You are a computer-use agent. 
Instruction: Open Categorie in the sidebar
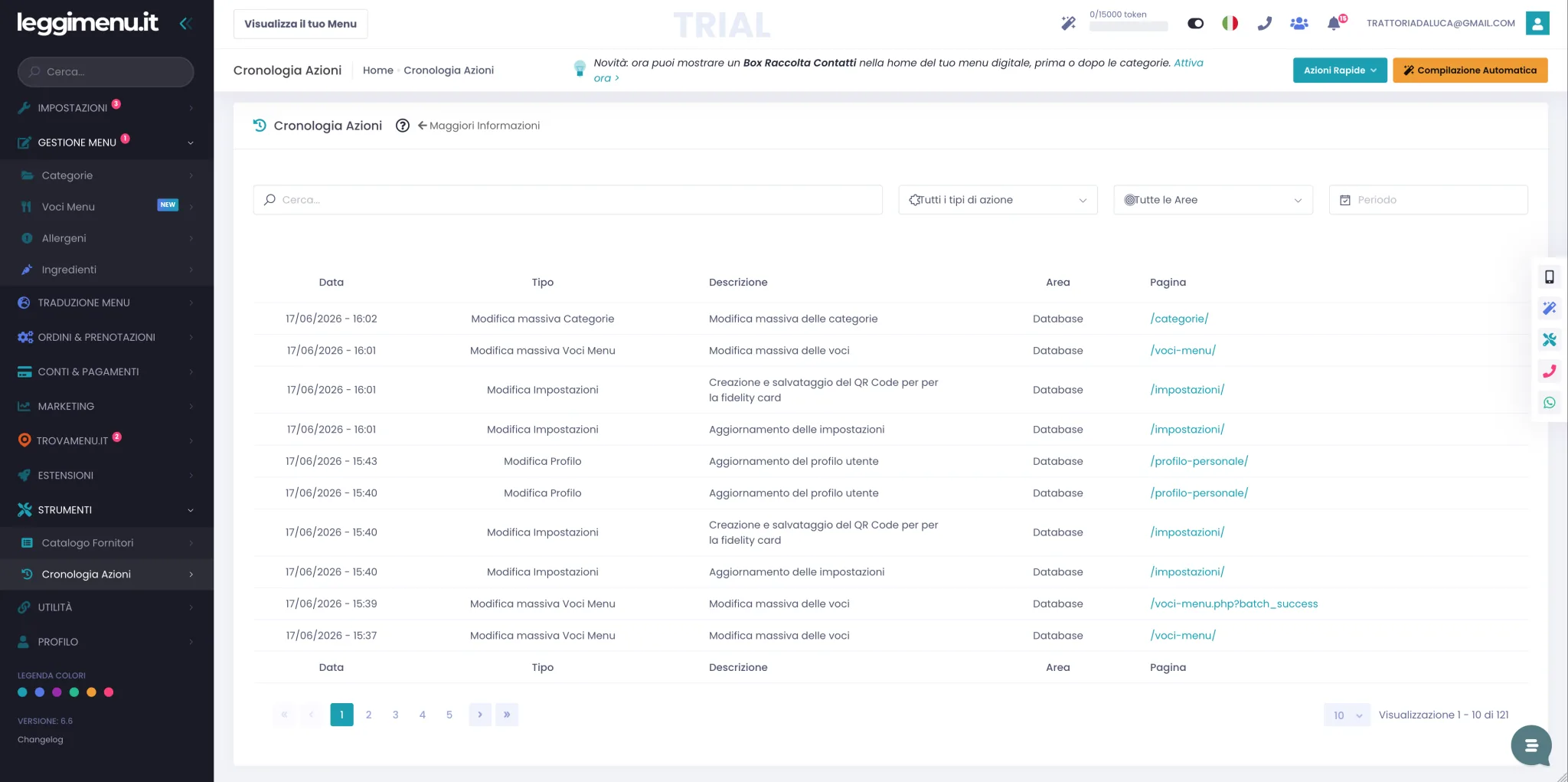point(106,175)
